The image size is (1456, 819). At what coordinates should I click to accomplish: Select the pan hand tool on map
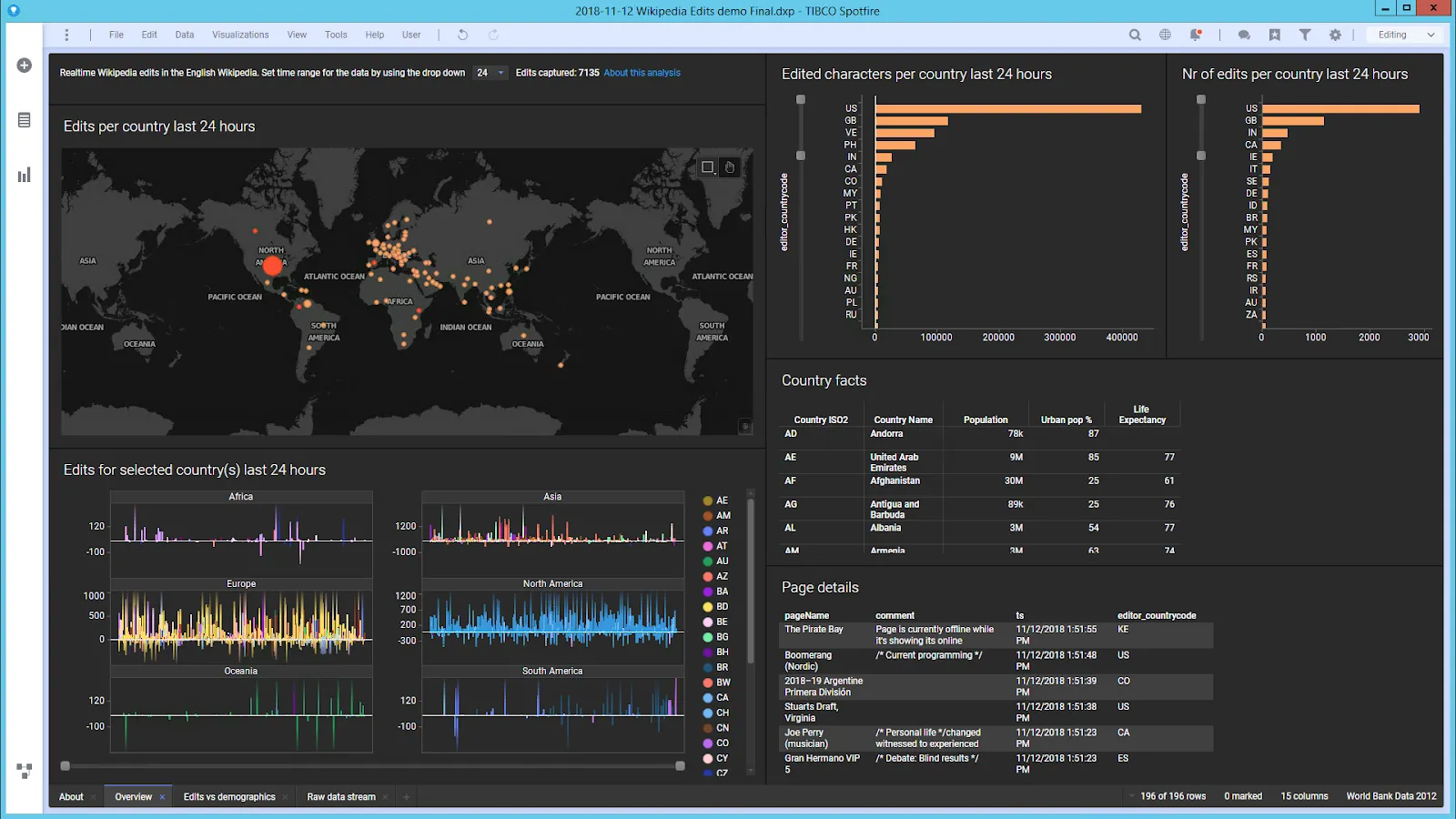pyautogui.click(x=729, y=167)
